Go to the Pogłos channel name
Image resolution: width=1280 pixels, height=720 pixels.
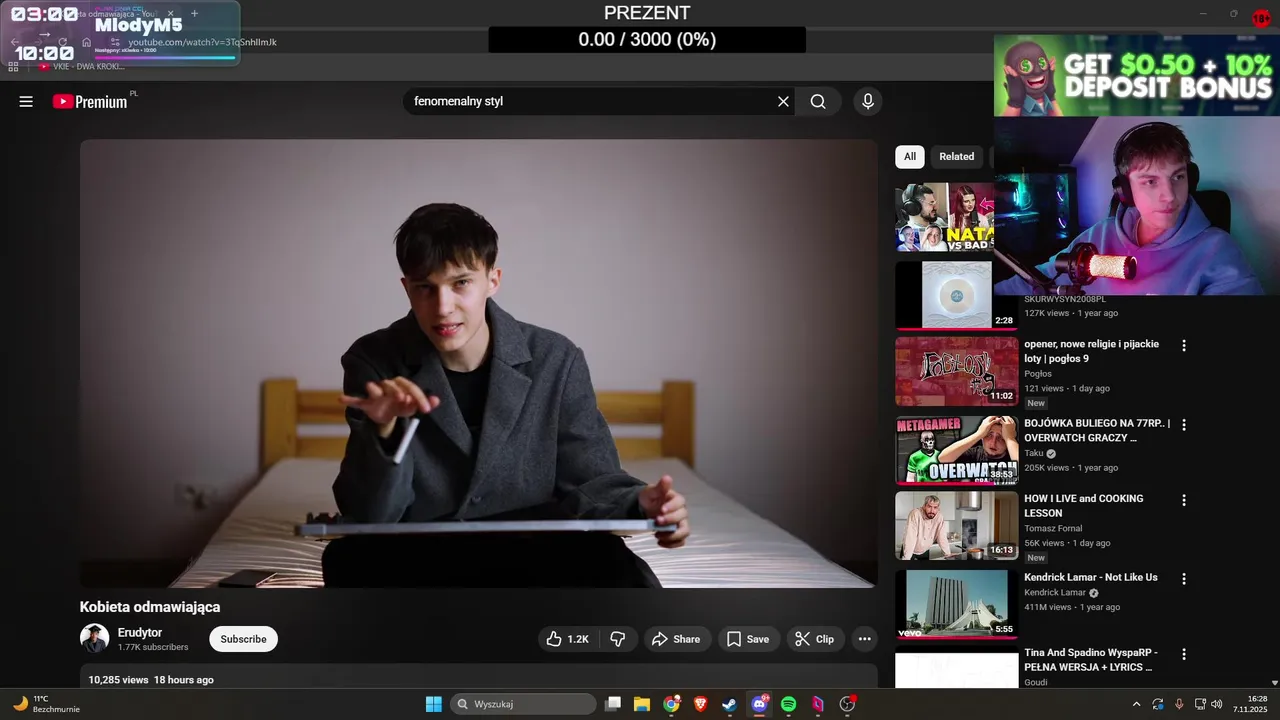click(1038, 374)
